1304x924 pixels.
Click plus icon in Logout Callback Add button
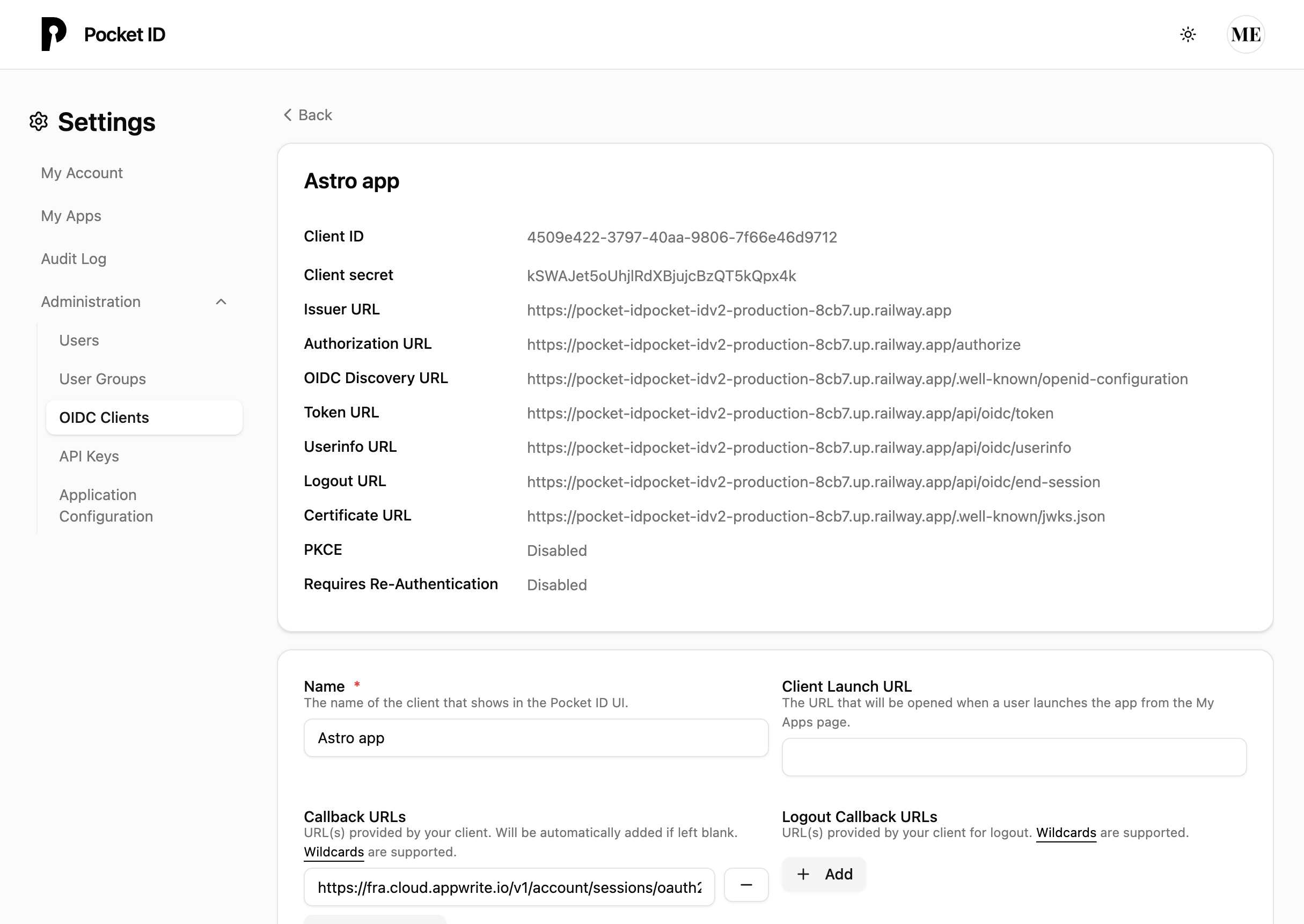[x=803, y=874]
